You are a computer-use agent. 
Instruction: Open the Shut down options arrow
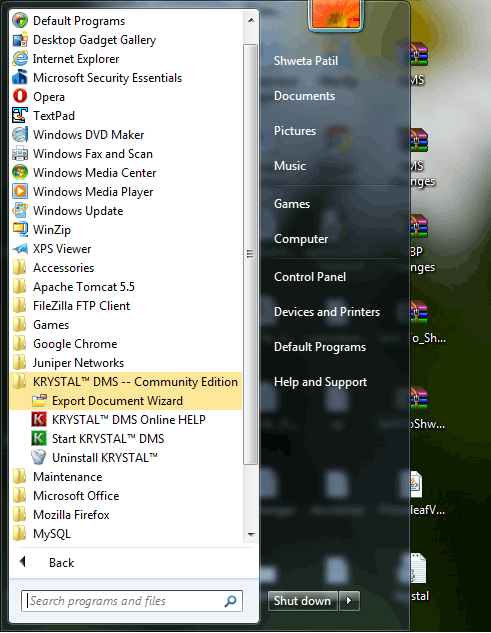tap(349, 601)
